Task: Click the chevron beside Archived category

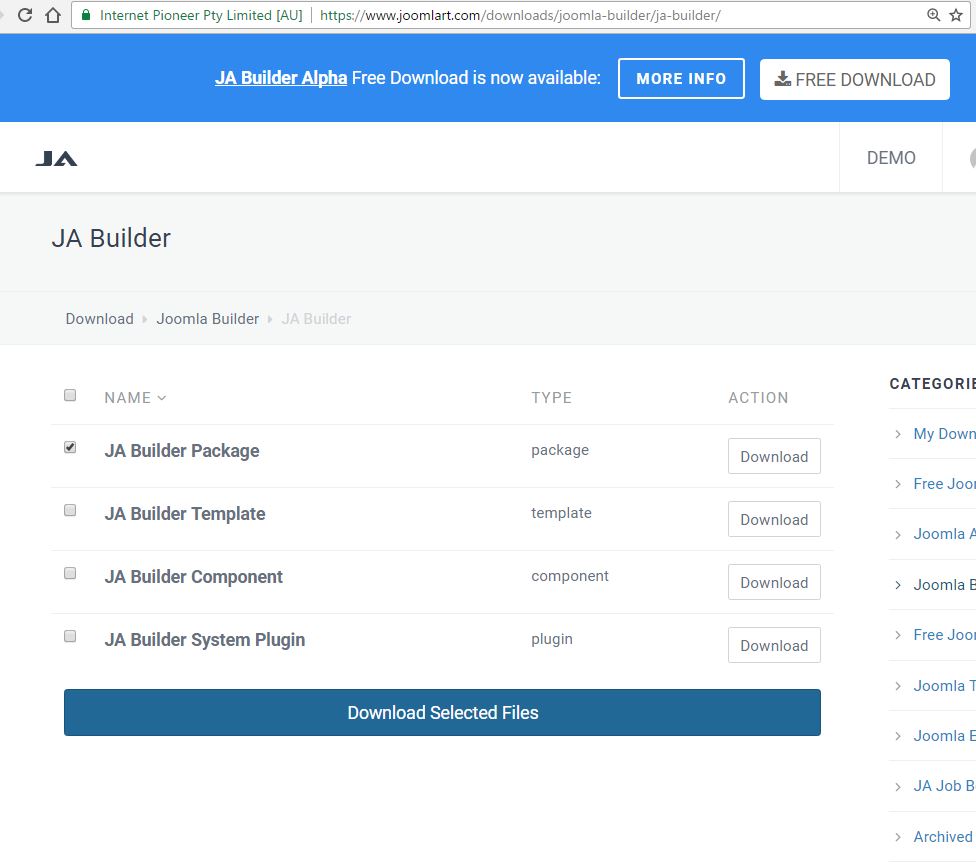Action: (898, 837)
